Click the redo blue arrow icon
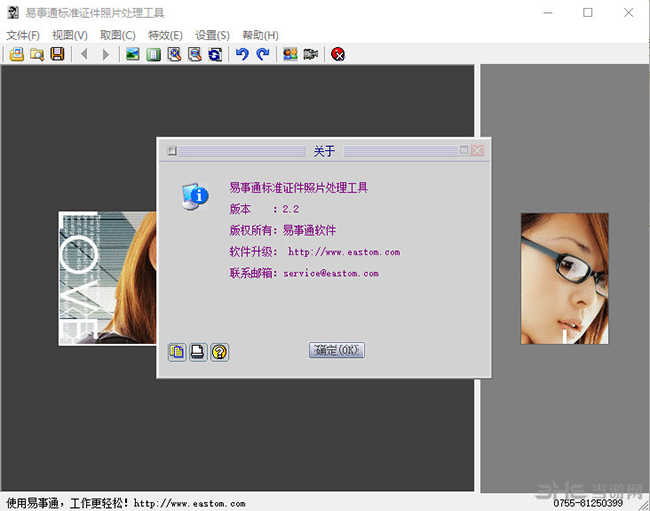The height and width of the screenshot is (511, 650). click(263, 54)
